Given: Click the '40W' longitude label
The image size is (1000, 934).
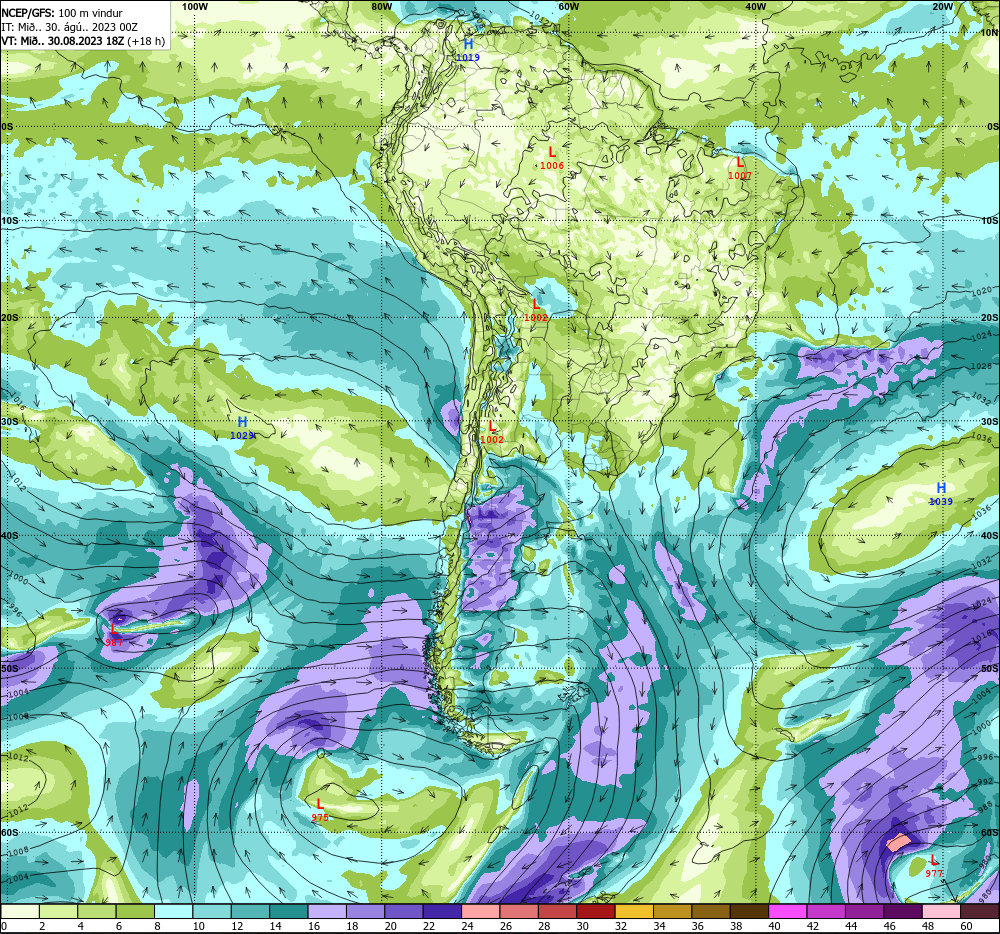Looking at the screenshot, I should coord(755,6).
